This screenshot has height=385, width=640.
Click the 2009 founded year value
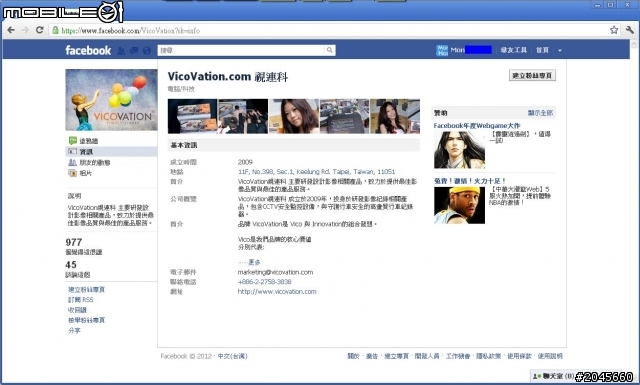tap(245, 162)
